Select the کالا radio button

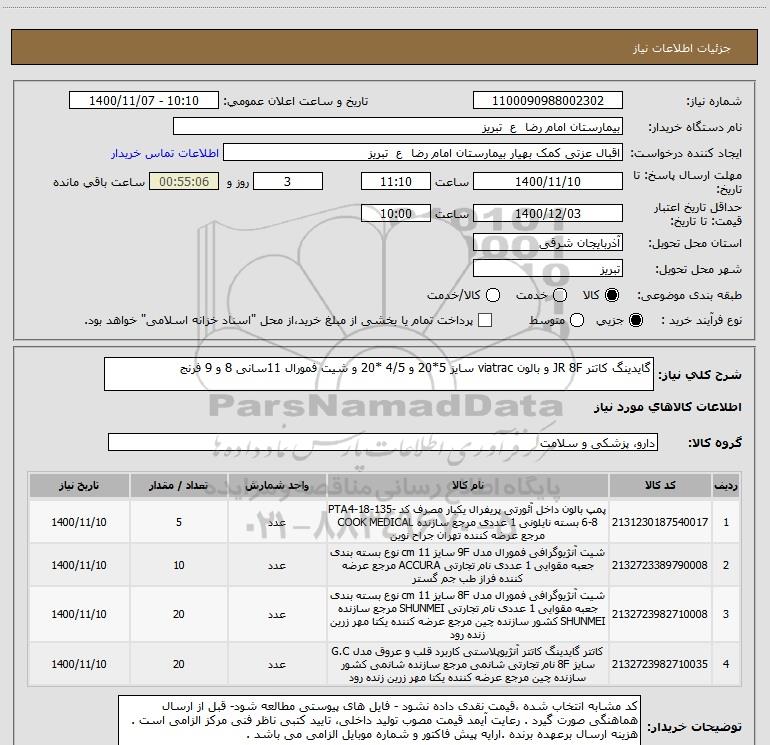[x=612, y=295]
